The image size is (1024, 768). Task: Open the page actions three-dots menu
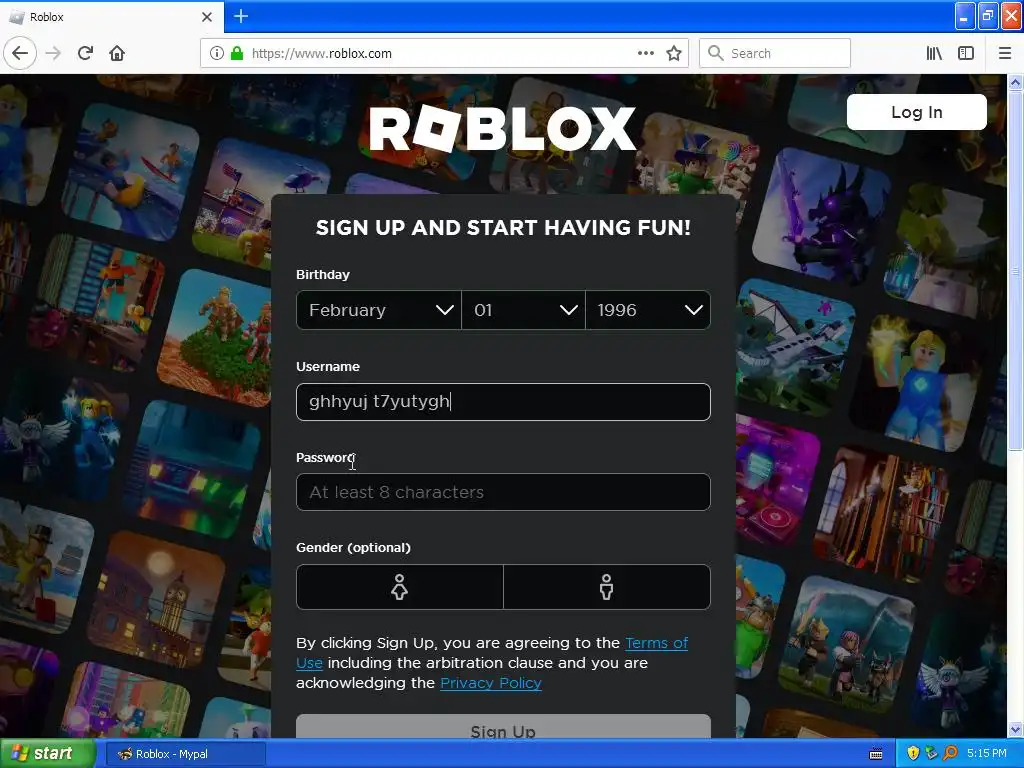(645, 54)
